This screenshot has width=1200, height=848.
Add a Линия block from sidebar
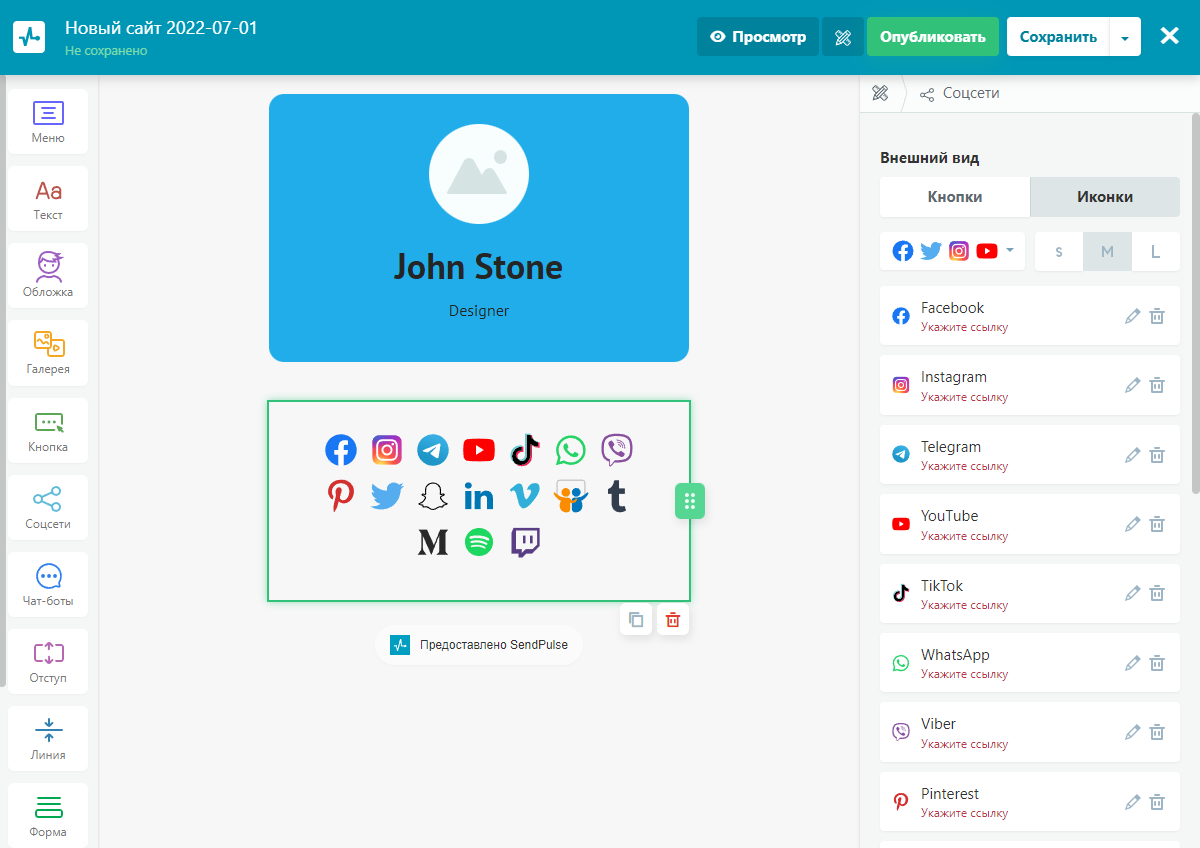pyautogui.click(x=48, y=739)
